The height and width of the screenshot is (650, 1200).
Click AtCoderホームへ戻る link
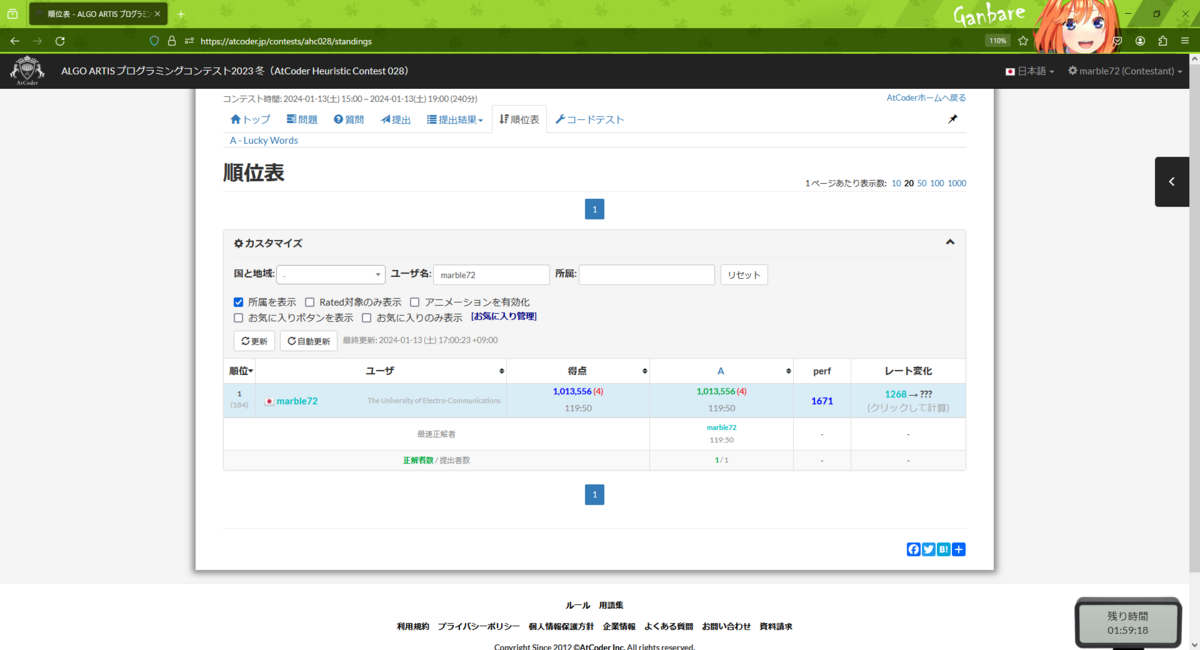926,98
